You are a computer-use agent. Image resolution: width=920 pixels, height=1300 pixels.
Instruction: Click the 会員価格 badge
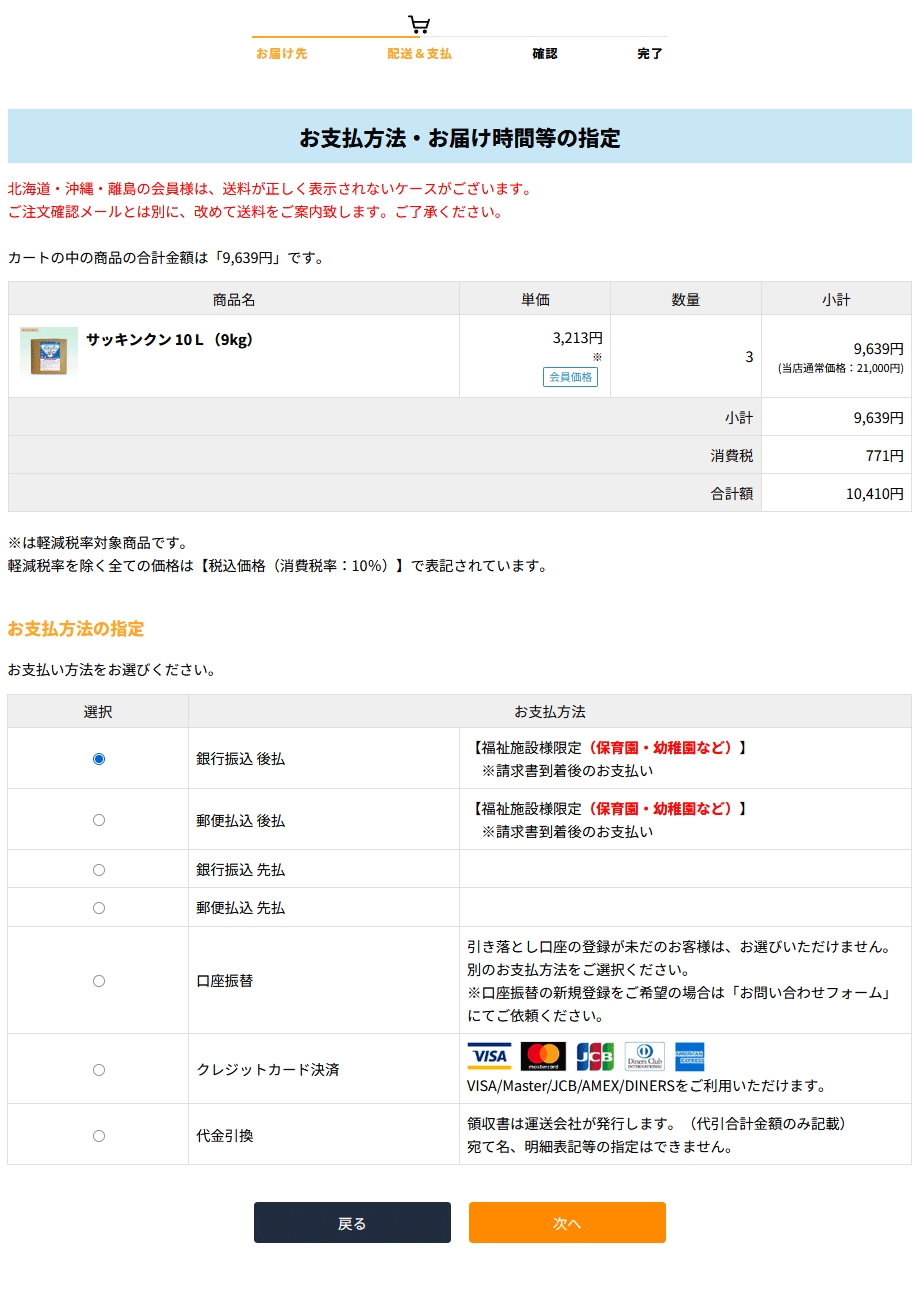click(571, 377)
